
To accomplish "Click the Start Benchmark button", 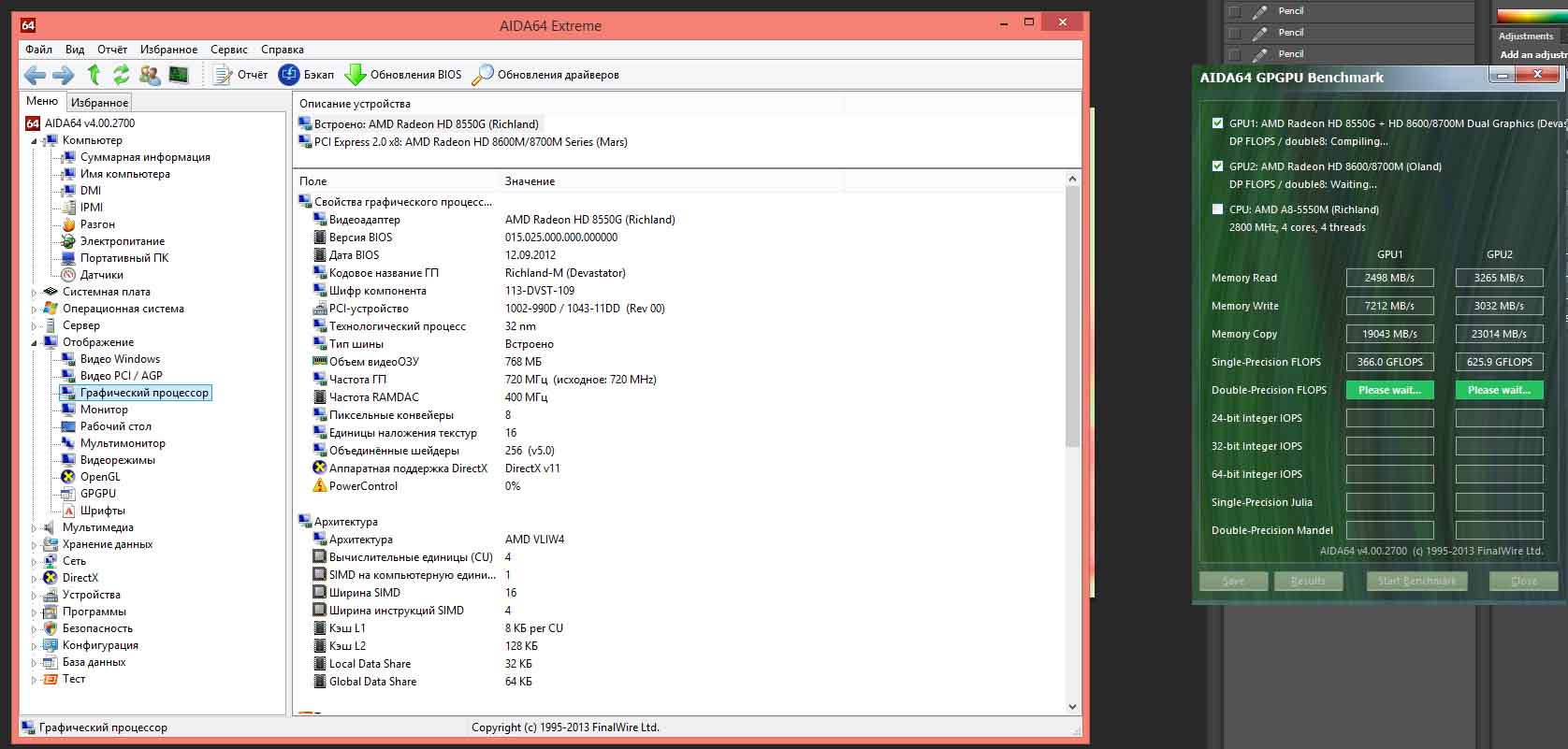I will [1416, 581].
